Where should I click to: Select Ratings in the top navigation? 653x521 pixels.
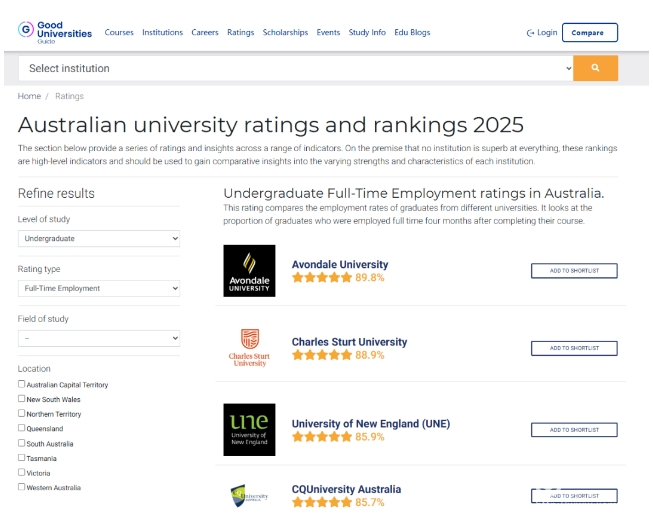(x=240, y=32)
